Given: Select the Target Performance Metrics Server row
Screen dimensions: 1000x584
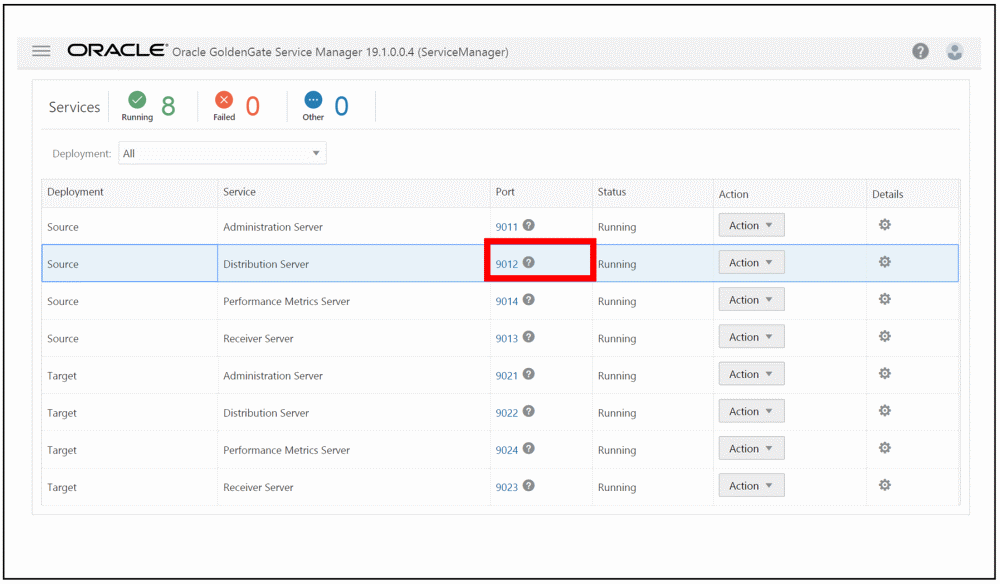Looking at the screenshot, I should (x=286, y=450).
